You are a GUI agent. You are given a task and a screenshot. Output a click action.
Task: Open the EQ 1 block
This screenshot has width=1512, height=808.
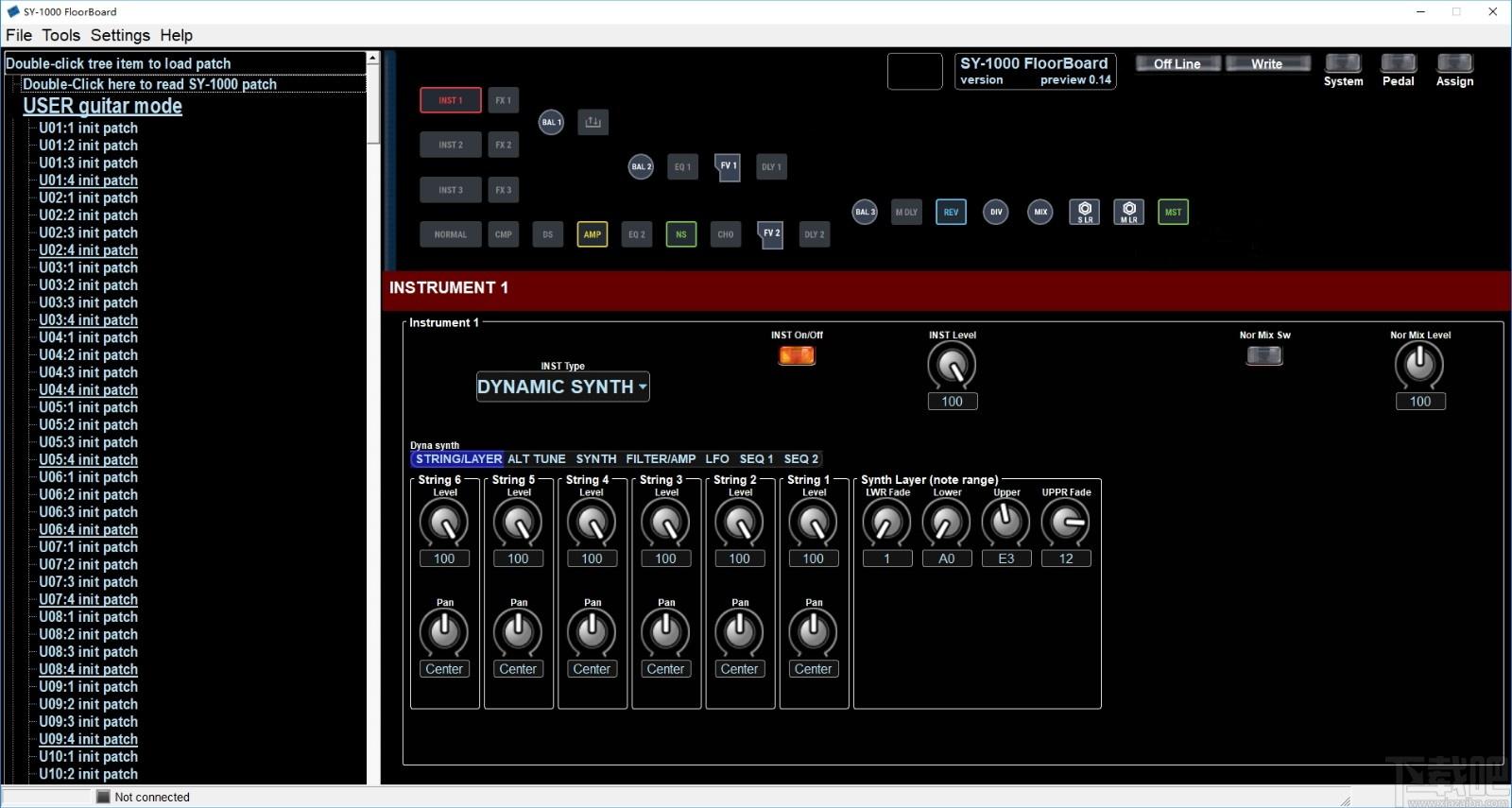point(682,167)
